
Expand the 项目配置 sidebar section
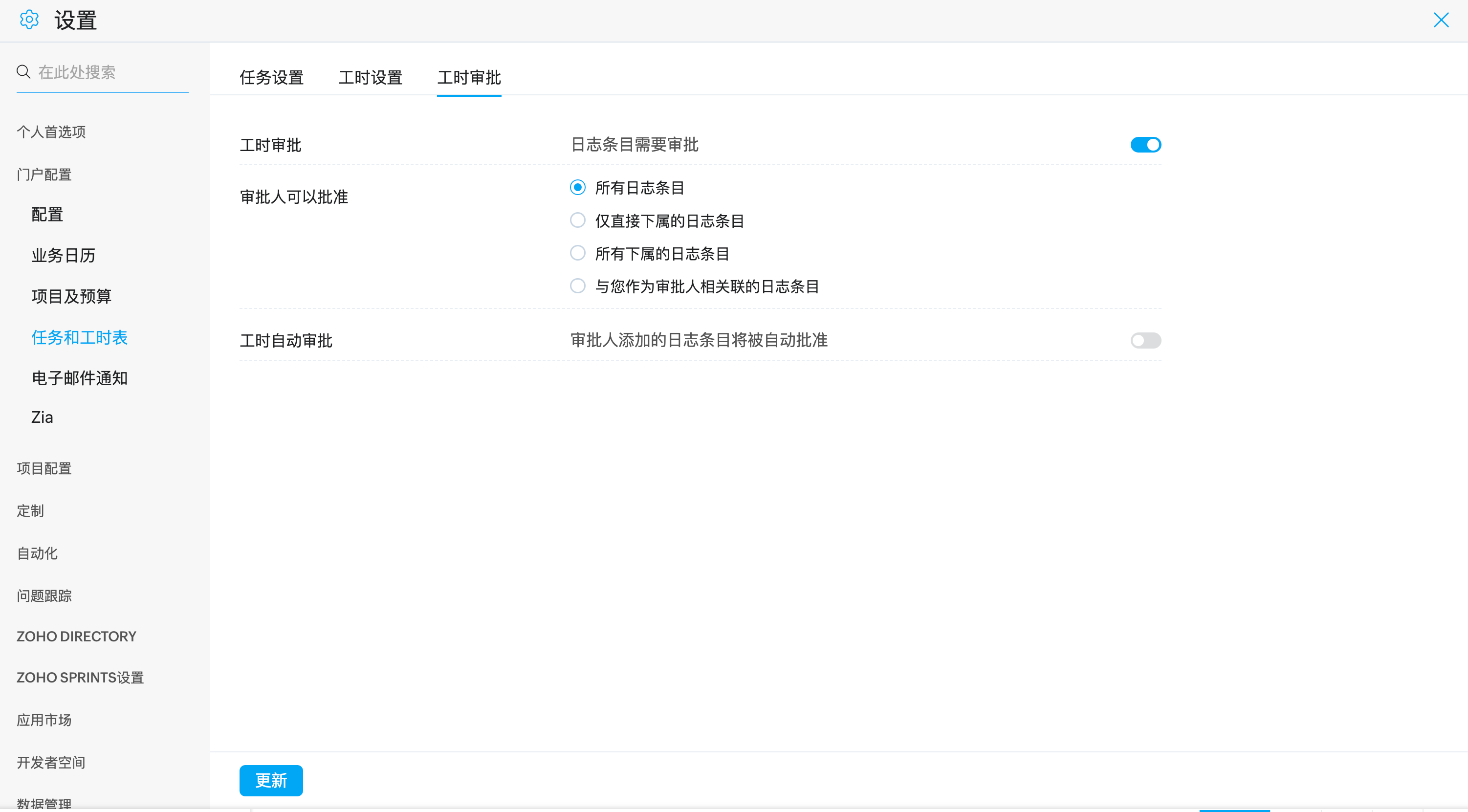pos(44,468)
